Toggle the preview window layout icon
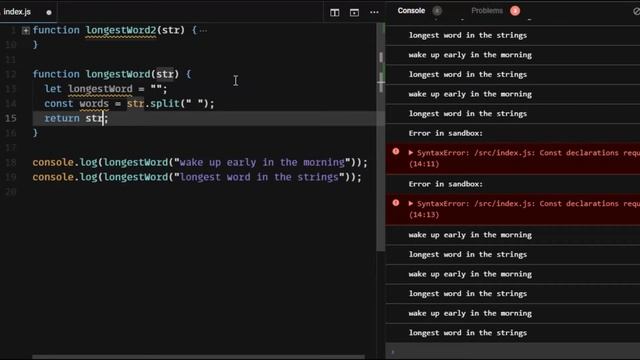 (x=354, y=12)
